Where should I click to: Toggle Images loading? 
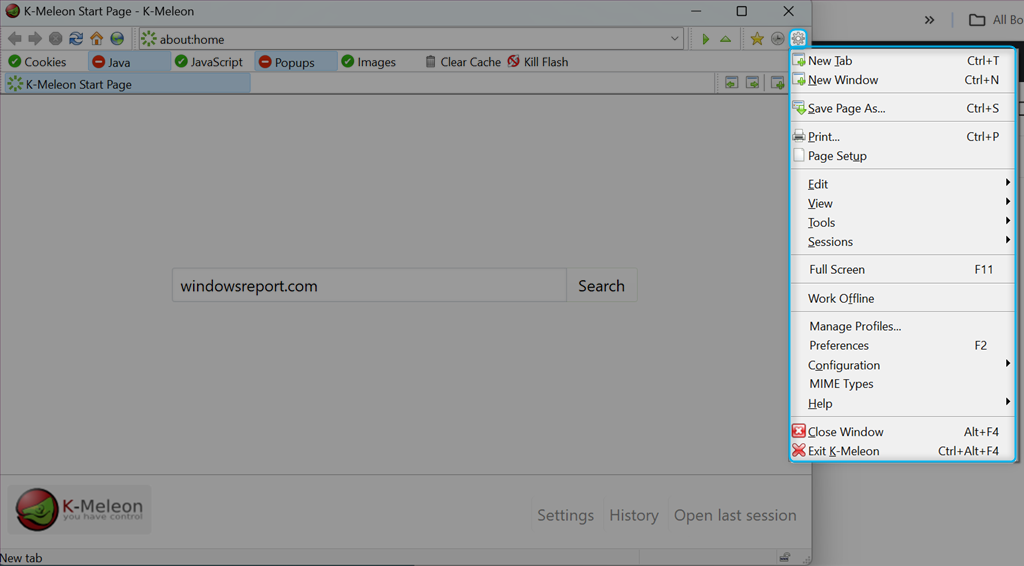point(369,62)
